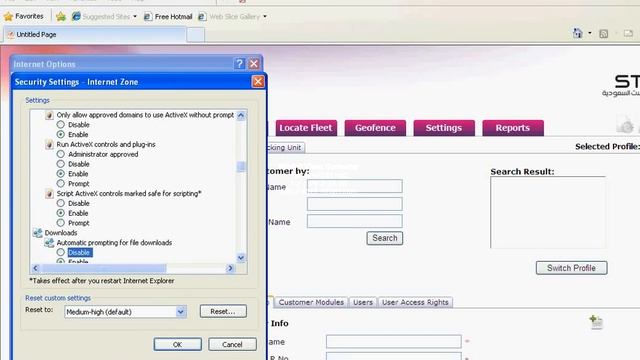Click the Script ActiveX controls setting icon

pyautogui.click(x=49, y=193)
